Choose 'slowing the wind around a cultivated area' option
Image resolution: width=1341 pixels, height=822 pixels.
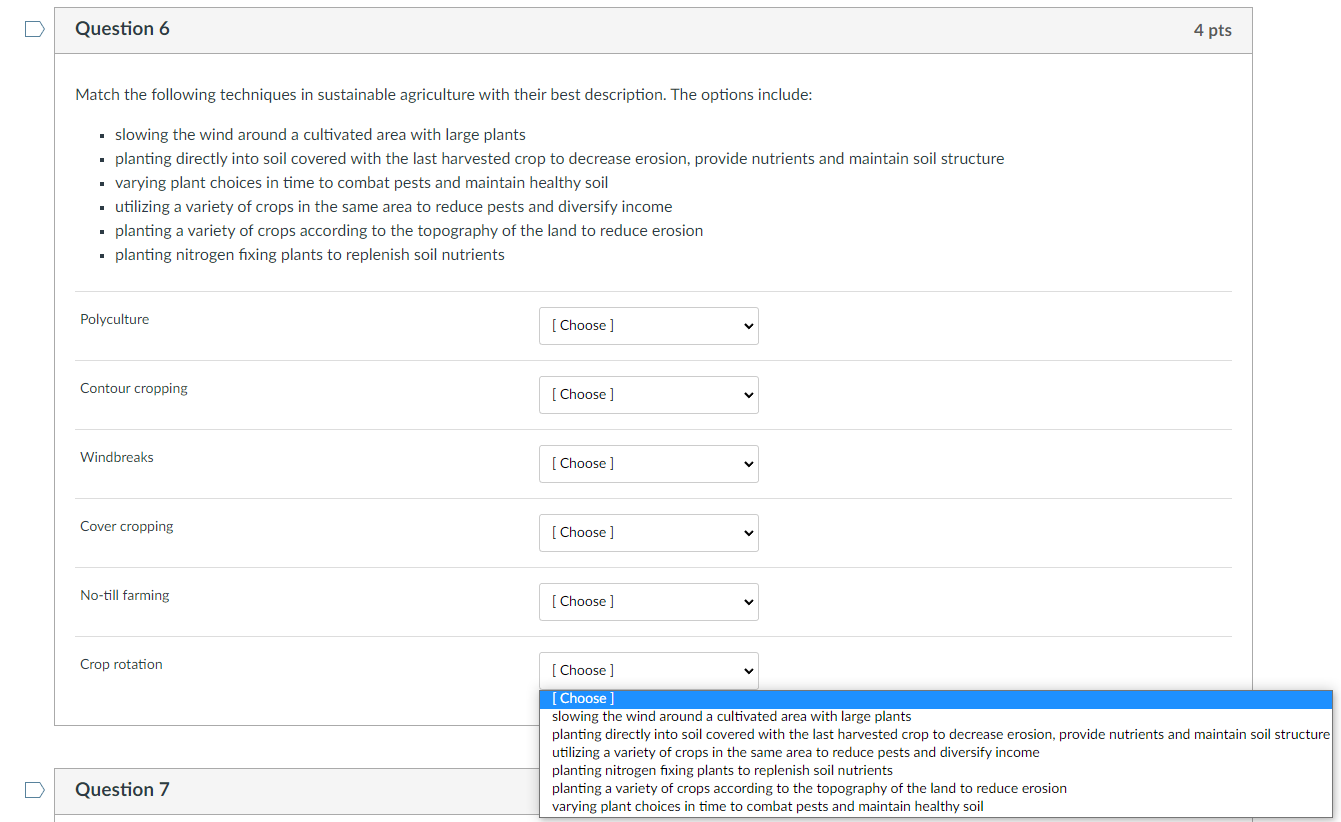(x=936, y=717)
